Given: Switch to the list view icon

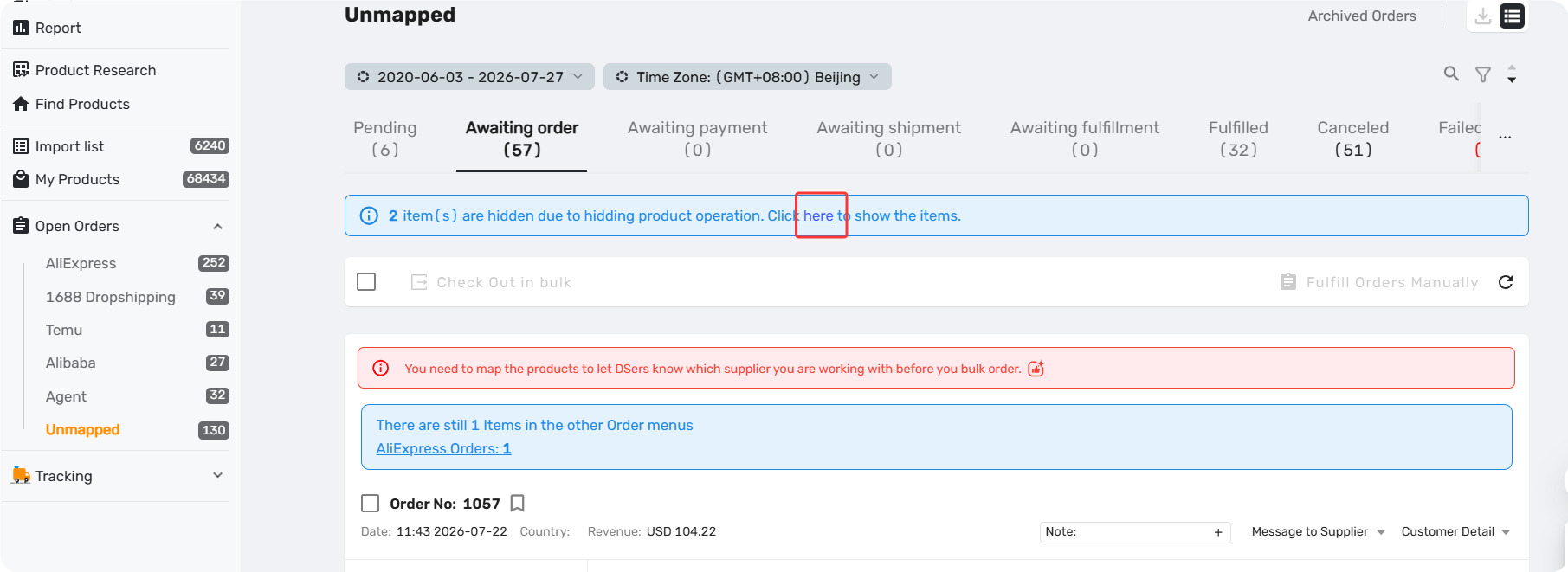Looking at the screenshot, I should click(1512, 16).
